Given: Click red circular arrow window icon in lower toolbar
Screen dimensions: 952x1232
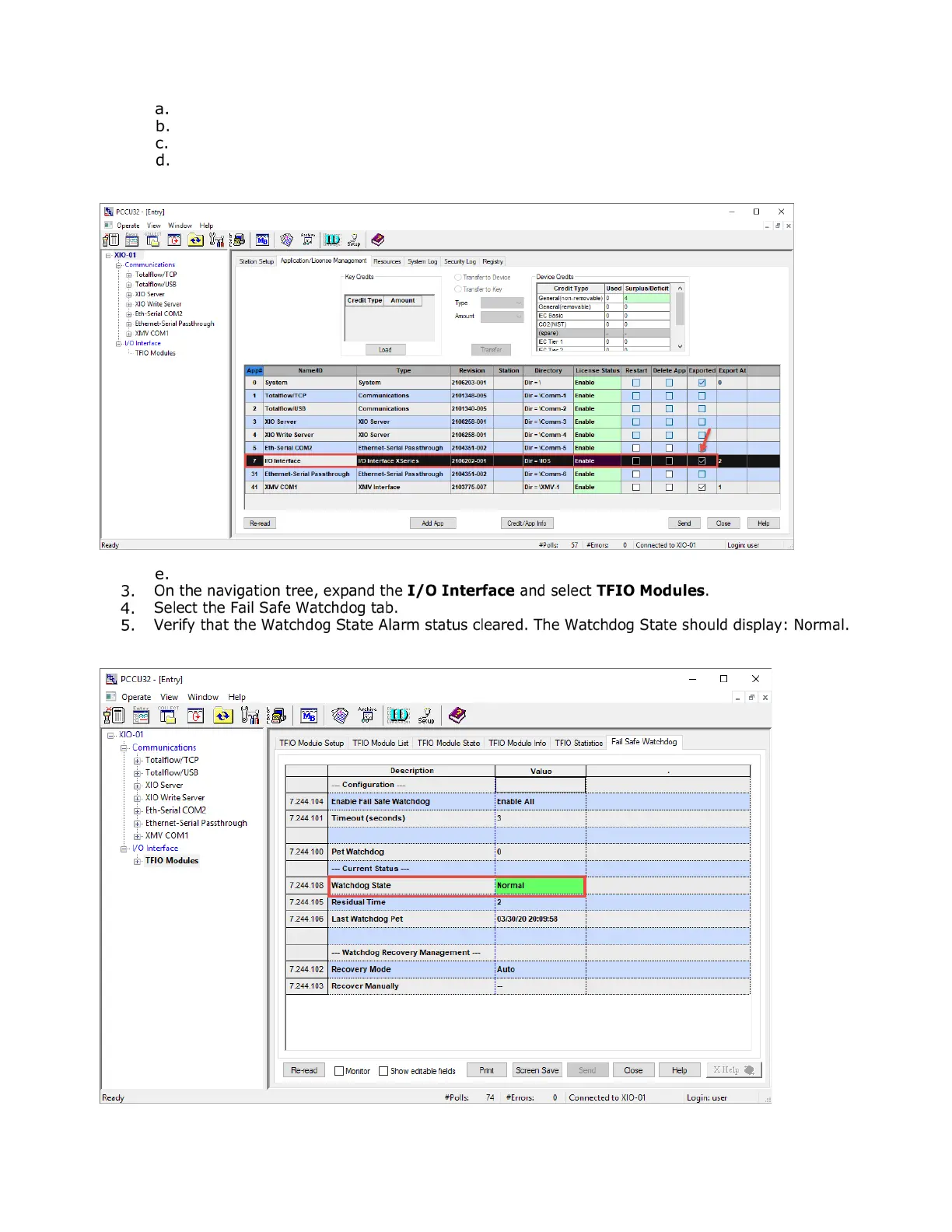Looking at the screenshot, I should (x=196, y=715).
